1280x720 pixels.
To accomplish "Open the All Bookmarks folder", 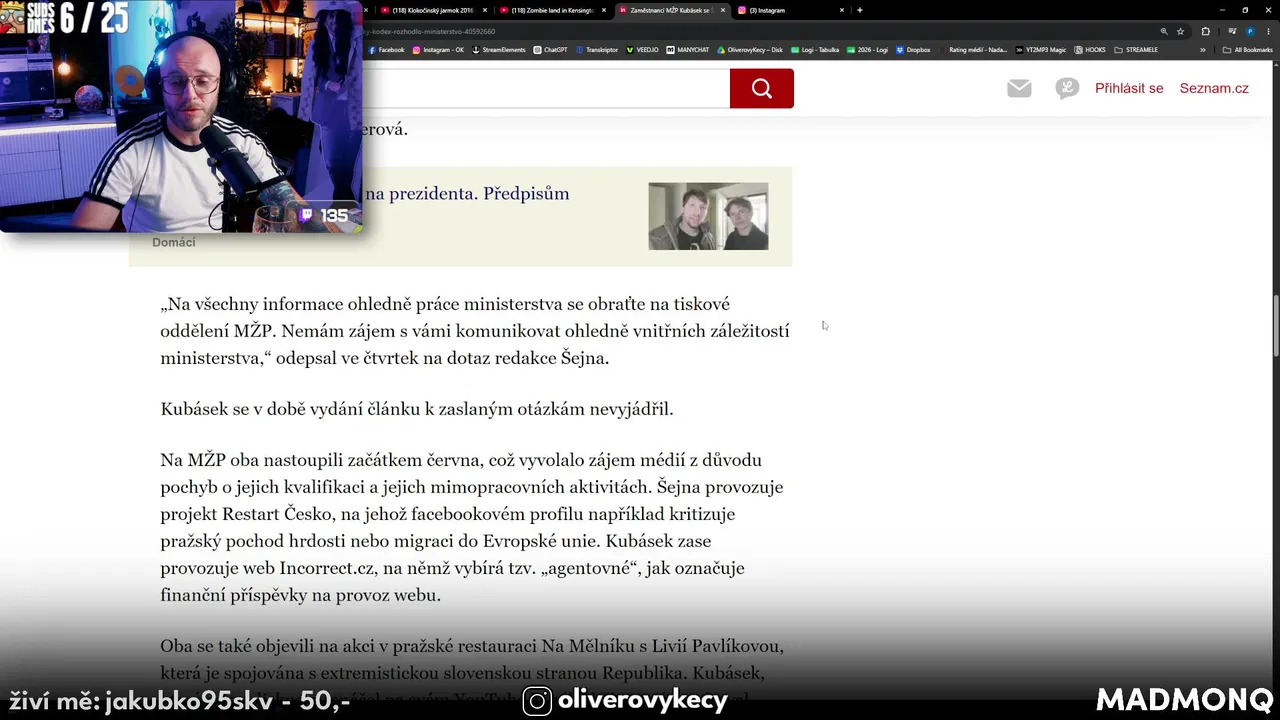I will point(1248,49).
